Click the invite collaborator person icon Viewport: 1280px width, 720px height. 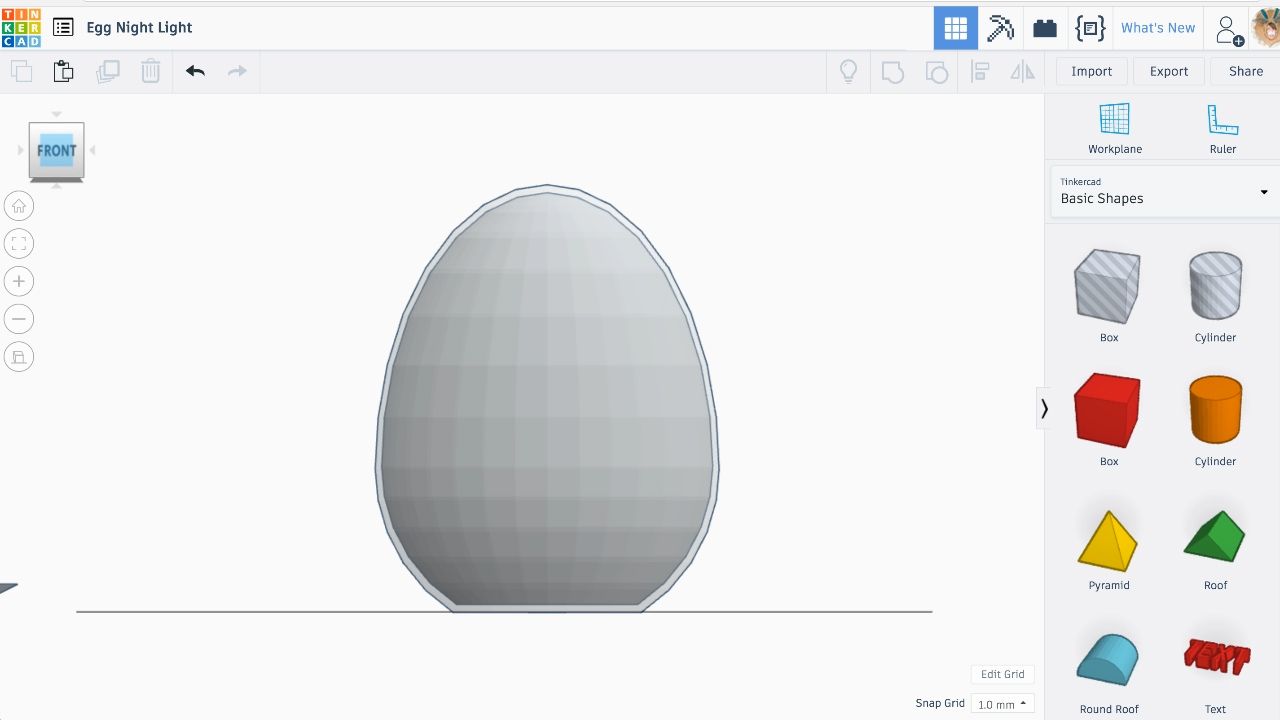coord(1228,29)
